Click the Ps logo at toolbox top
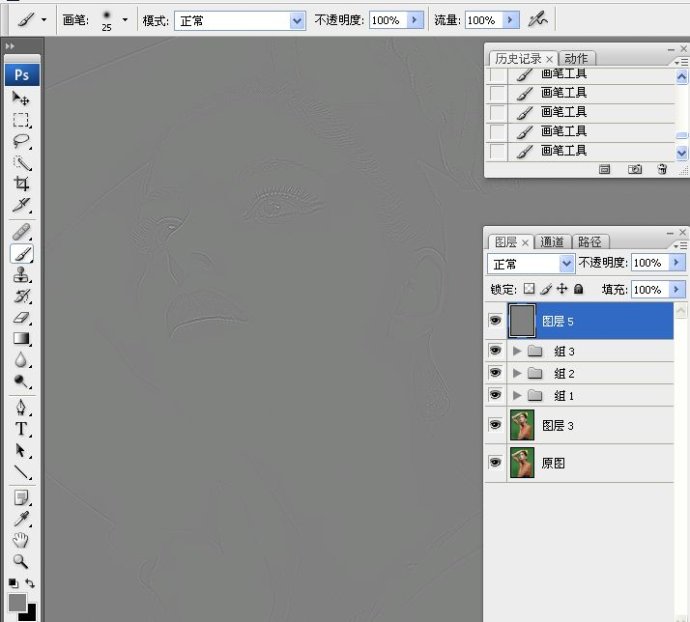 22,75
